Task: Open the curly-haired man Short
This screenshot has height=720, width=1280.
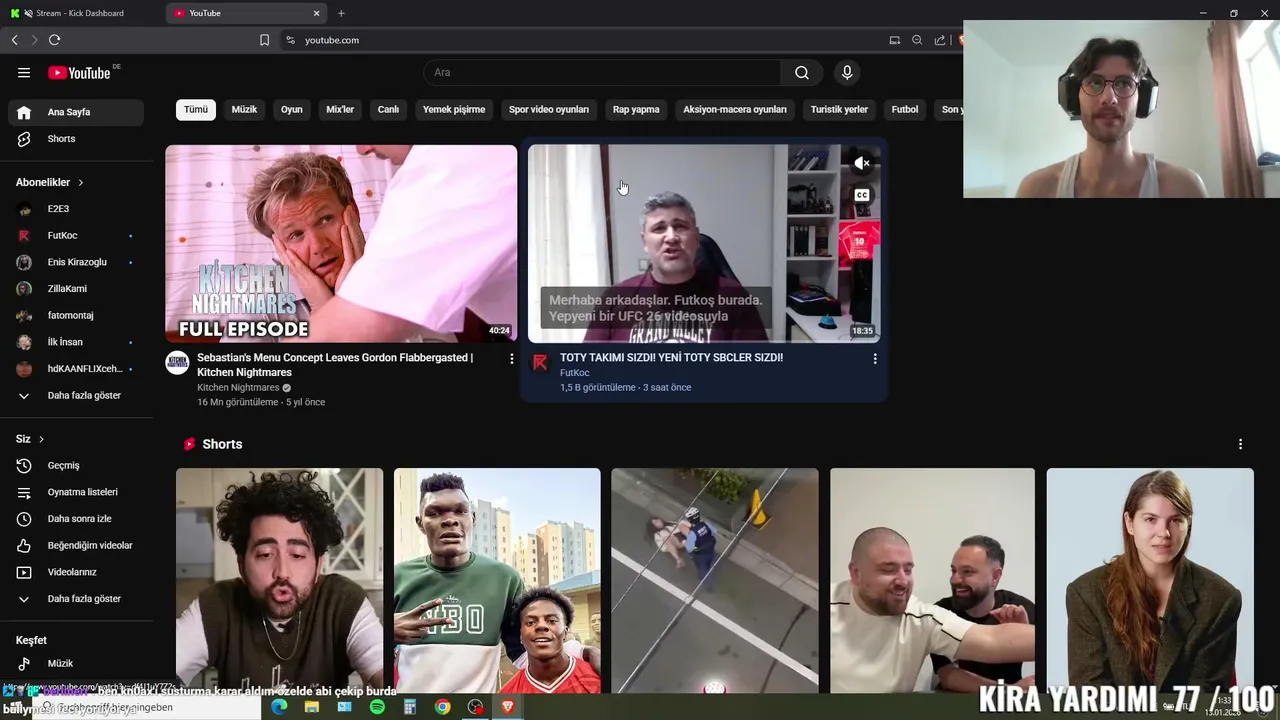Action: pos(279,580)
